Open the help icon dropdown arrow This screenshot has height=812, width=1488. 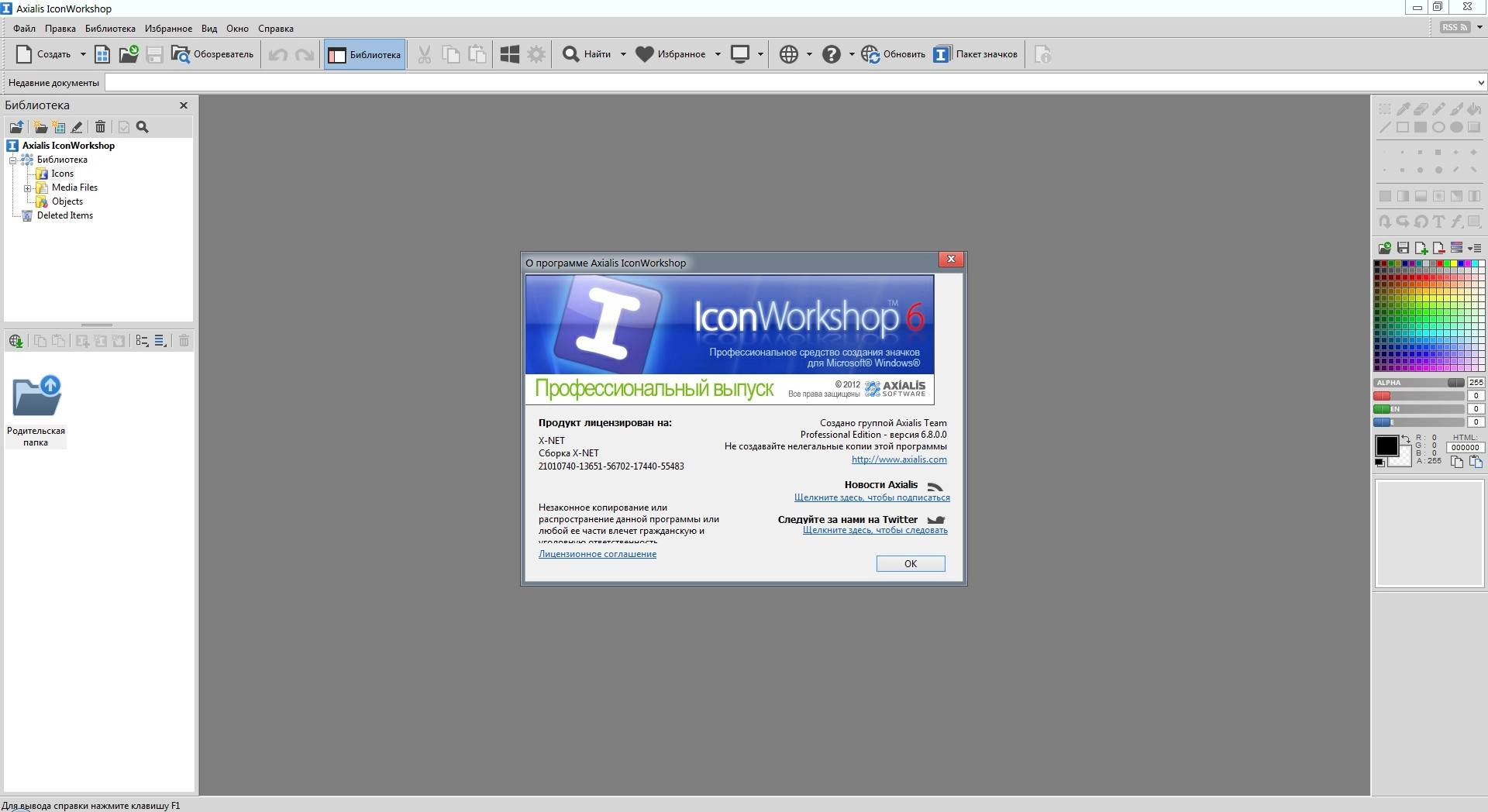coord(851,54)
